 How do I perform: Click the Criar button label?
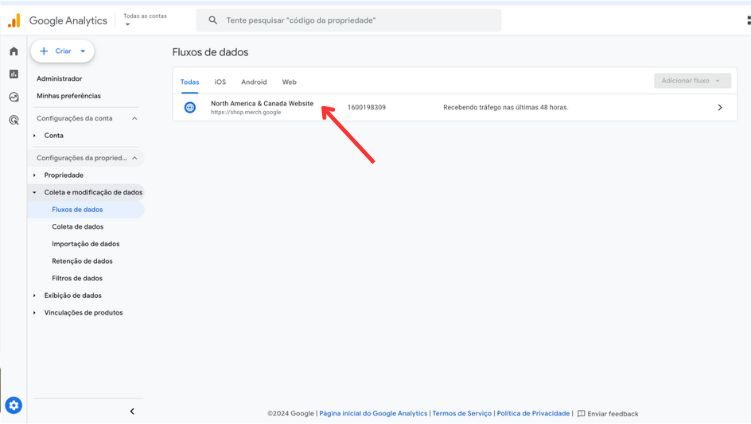click(x=63, y=51)
